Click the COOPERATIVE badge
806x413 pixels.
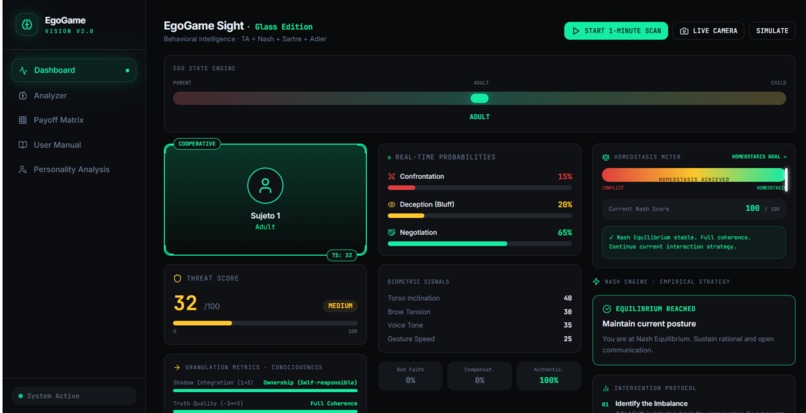[x=197, y=144]
